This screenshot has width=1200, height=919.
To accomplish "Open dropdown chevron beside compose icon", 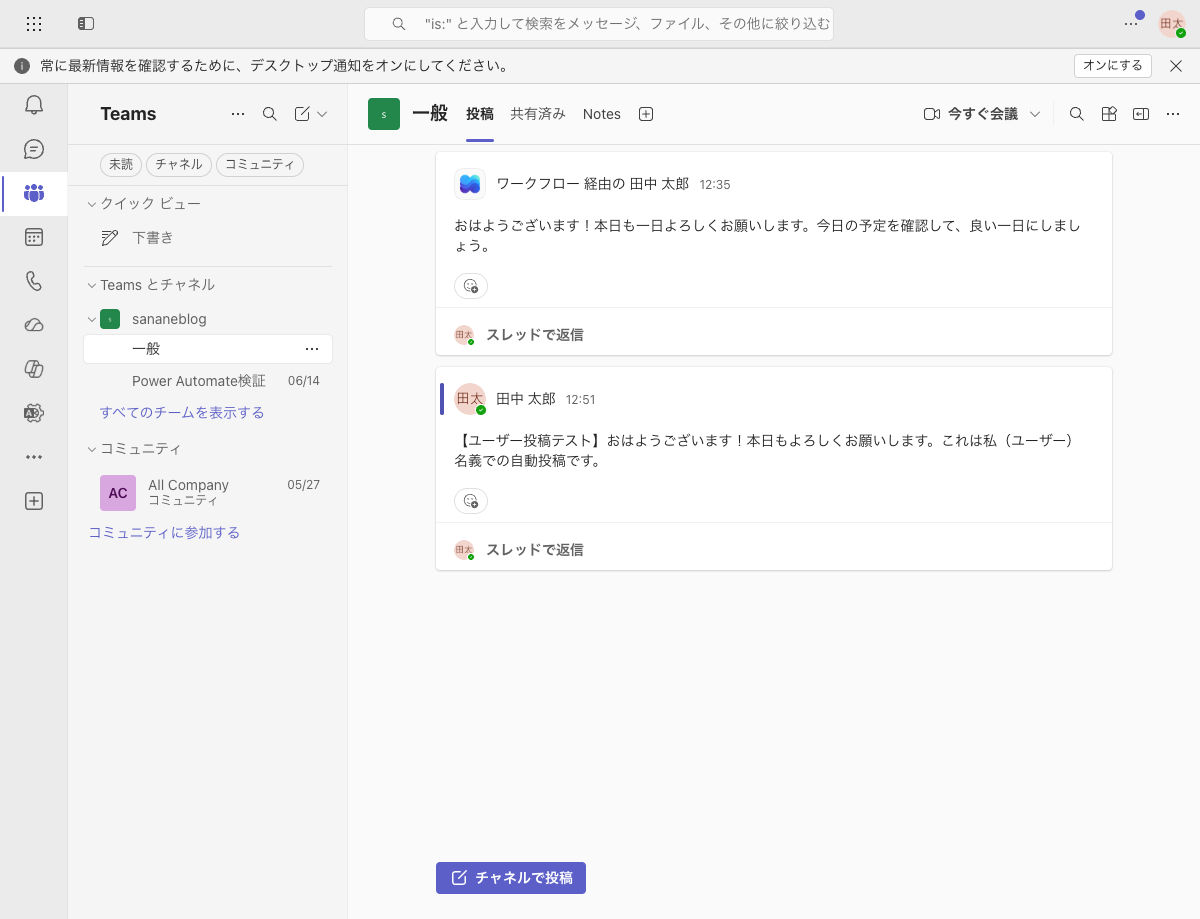I will [322, 114].
